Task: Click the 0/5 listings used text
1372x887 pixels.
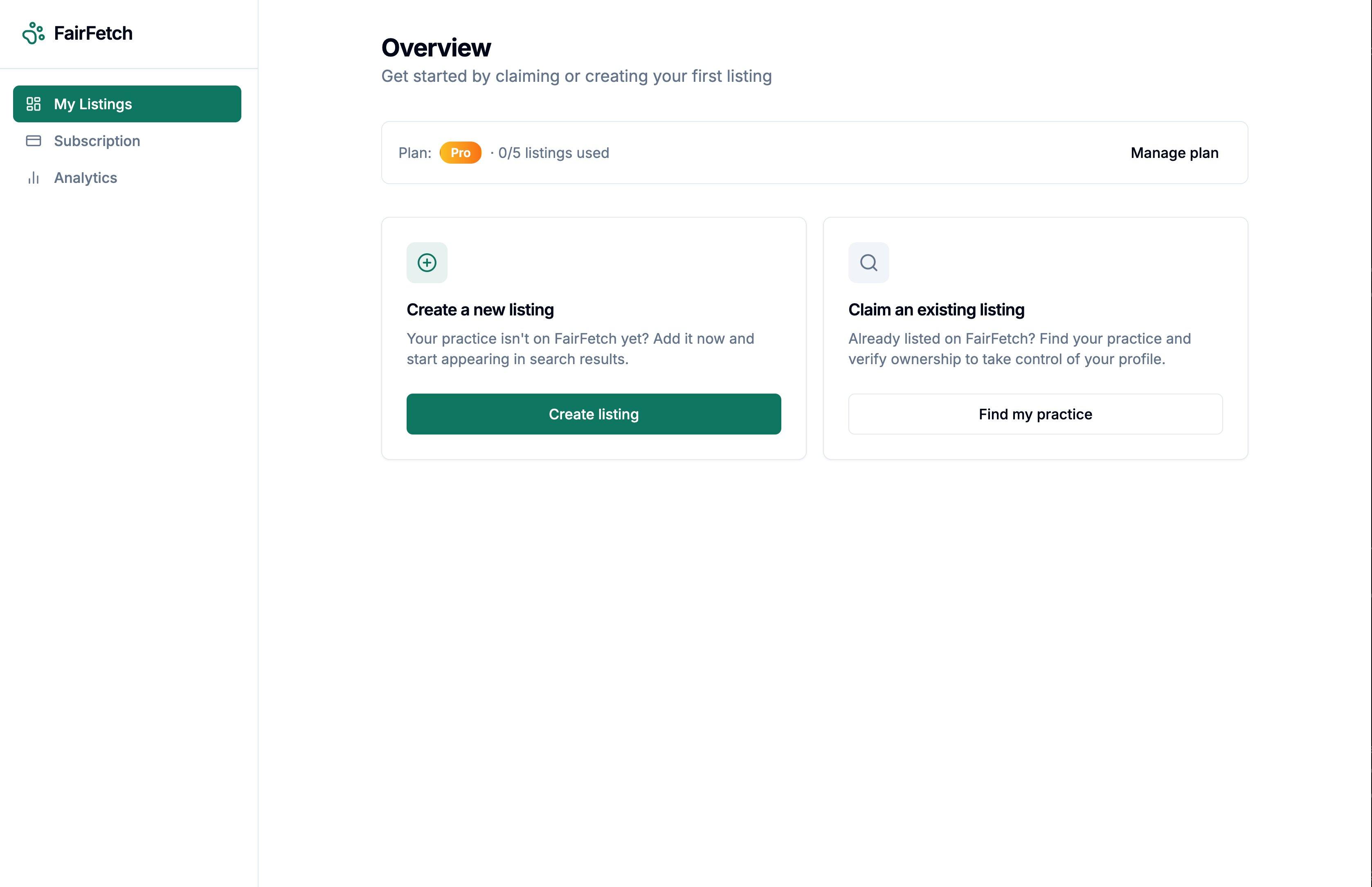Action: click(x=553, y=153)
